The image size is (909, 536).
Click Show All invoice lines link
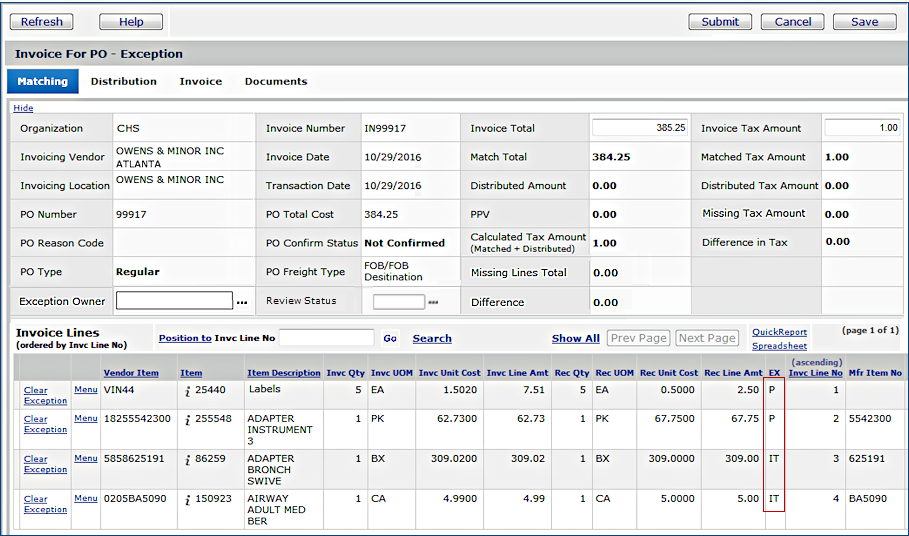(575, 338)
